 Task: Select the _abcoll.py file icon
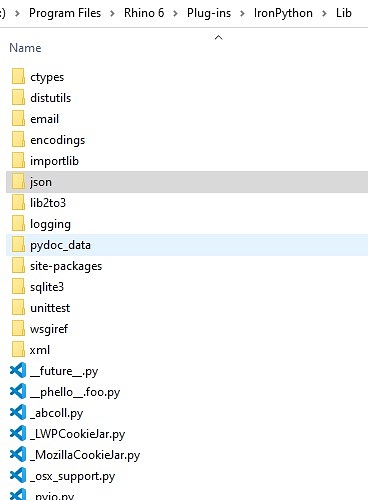(x=18, y=412)
